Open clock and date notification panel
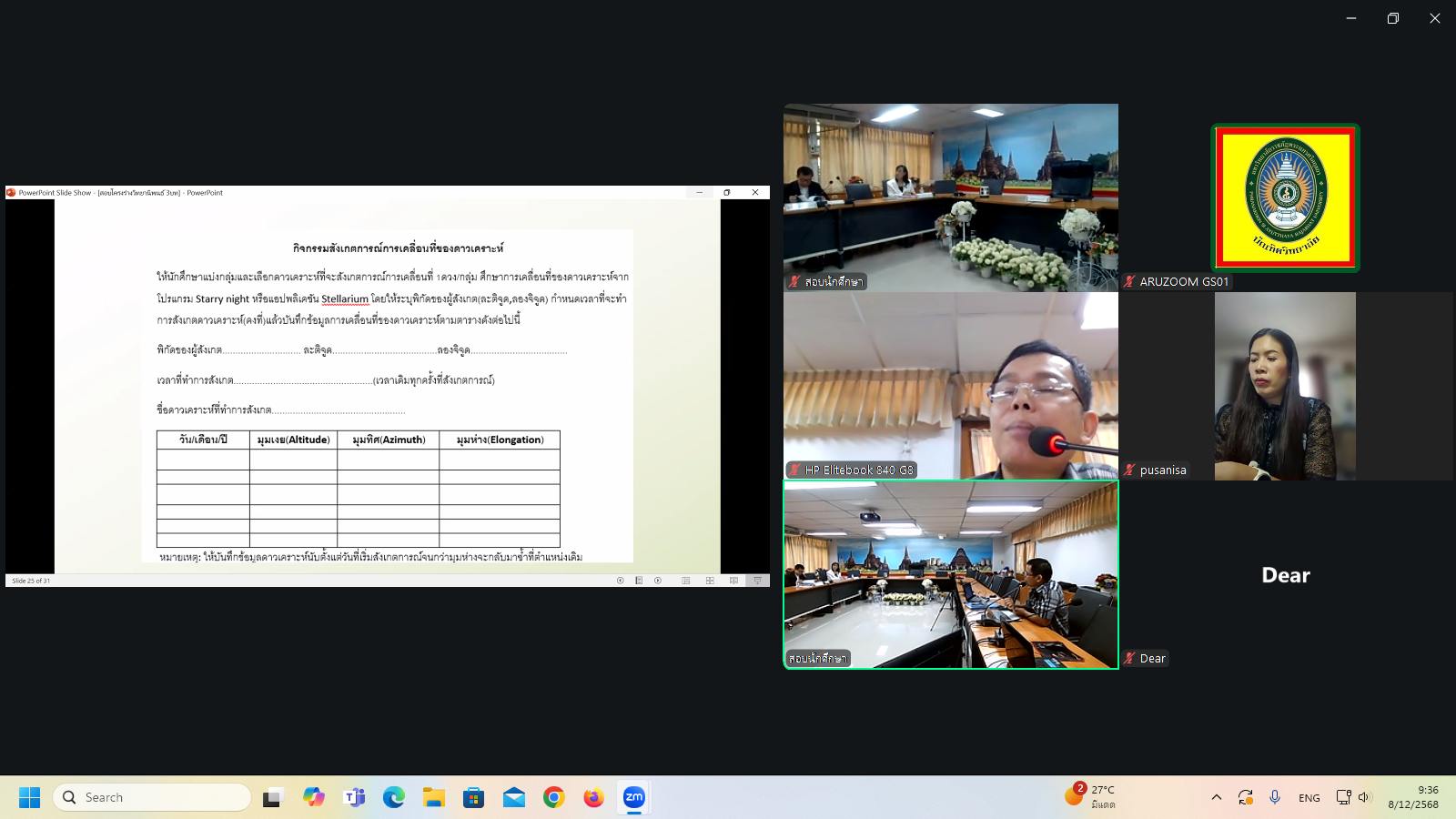Image resolution: width=1456 pixels, height=819 pixels. 1413,797
